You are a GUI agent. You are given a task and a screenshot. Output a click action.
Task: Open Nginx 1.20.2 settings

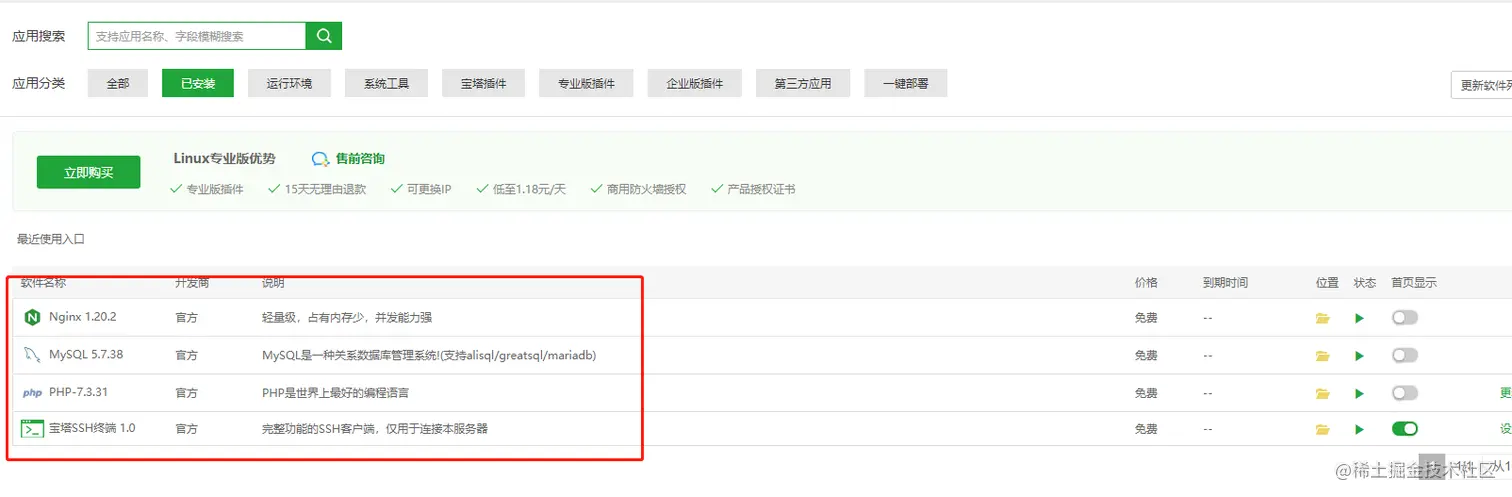[83, 317]
